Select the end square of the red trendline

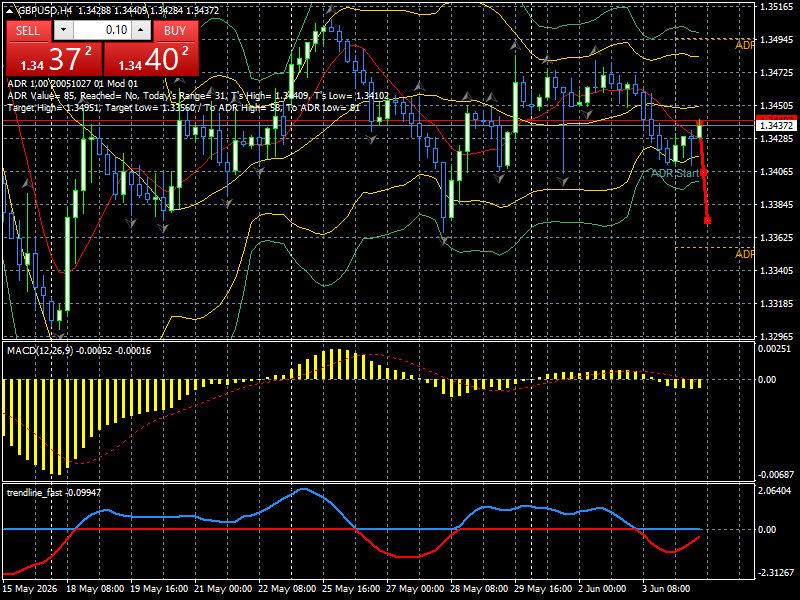[x=707, y=220]
